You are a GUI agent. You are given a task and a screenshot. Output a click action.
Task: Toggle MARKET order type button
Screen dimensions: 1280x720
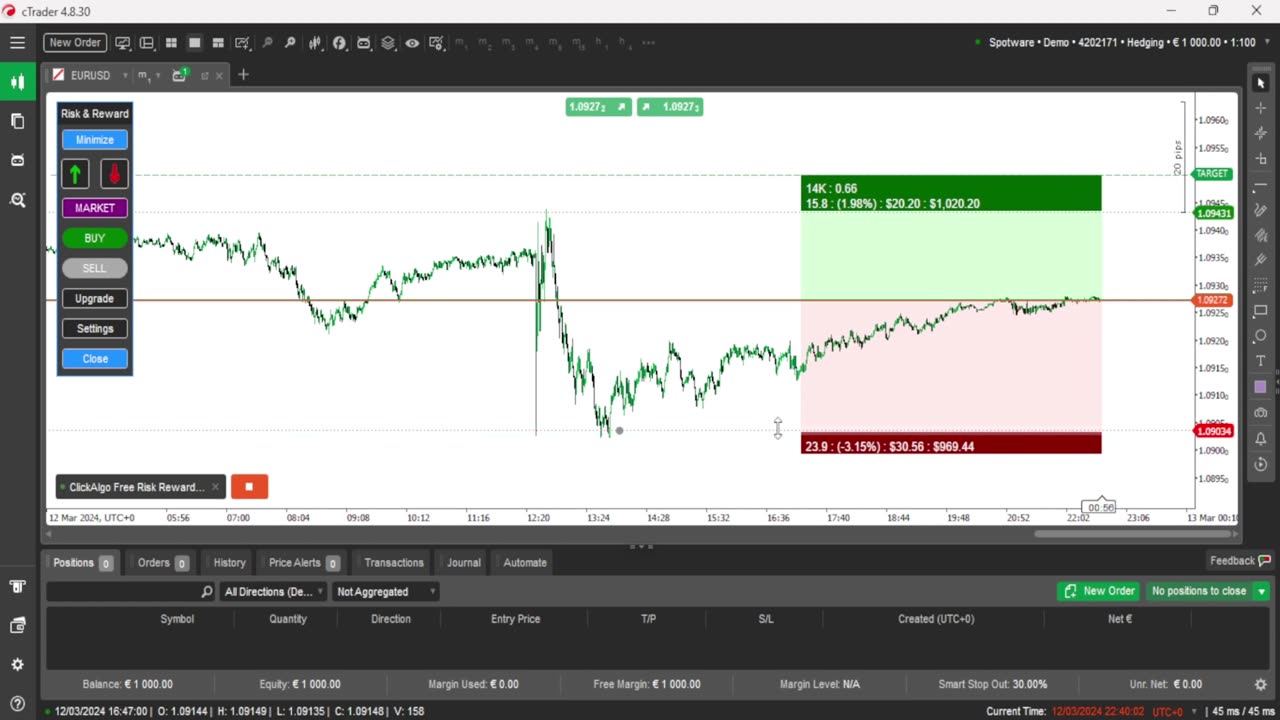[95, 208]
